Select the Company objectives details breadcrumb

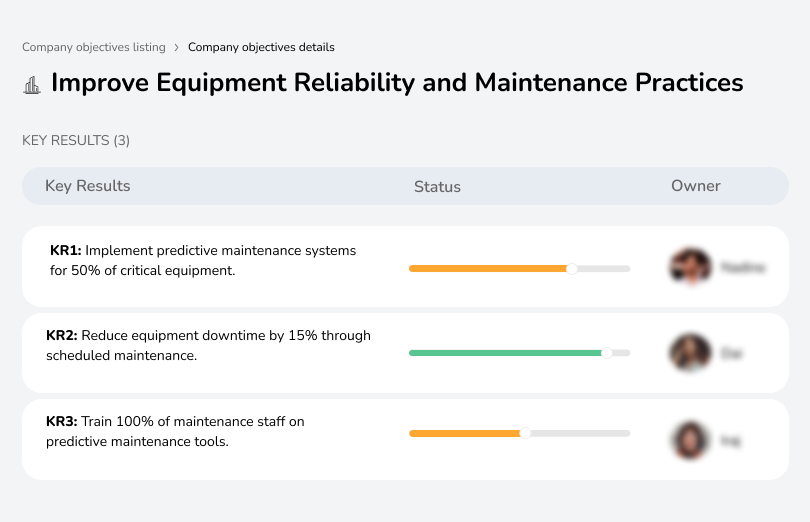[261, 47]
